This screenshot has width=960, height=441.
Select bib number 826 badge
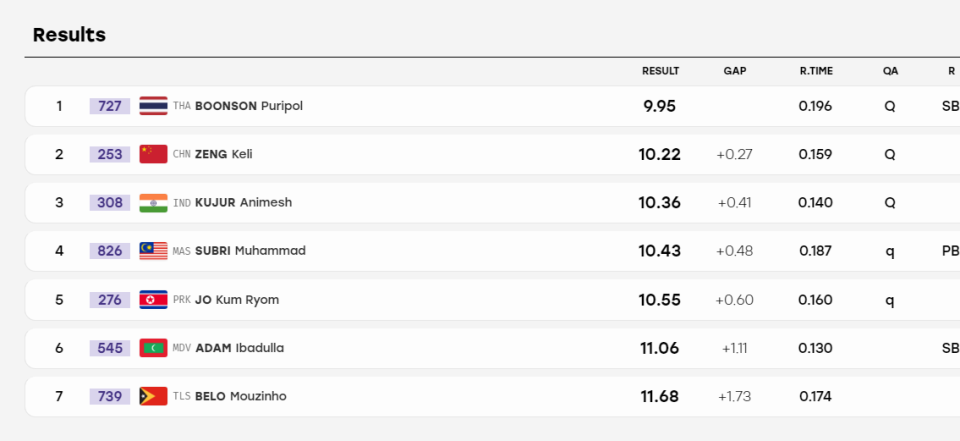tap(110, 251)
